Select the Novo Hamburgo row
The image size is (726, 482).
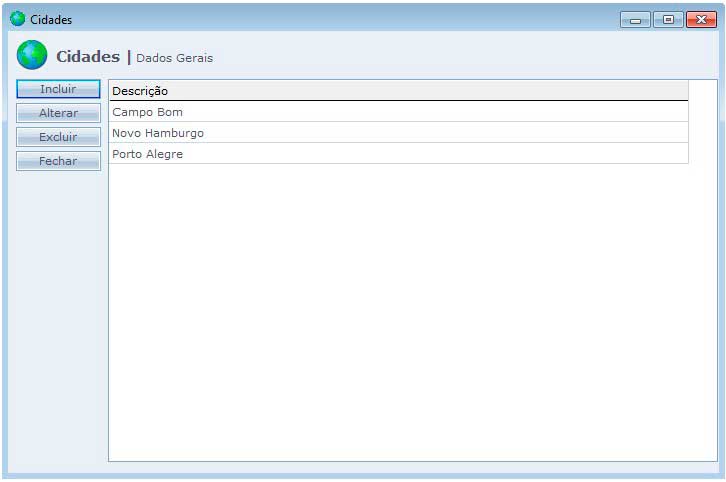point(158,133)
